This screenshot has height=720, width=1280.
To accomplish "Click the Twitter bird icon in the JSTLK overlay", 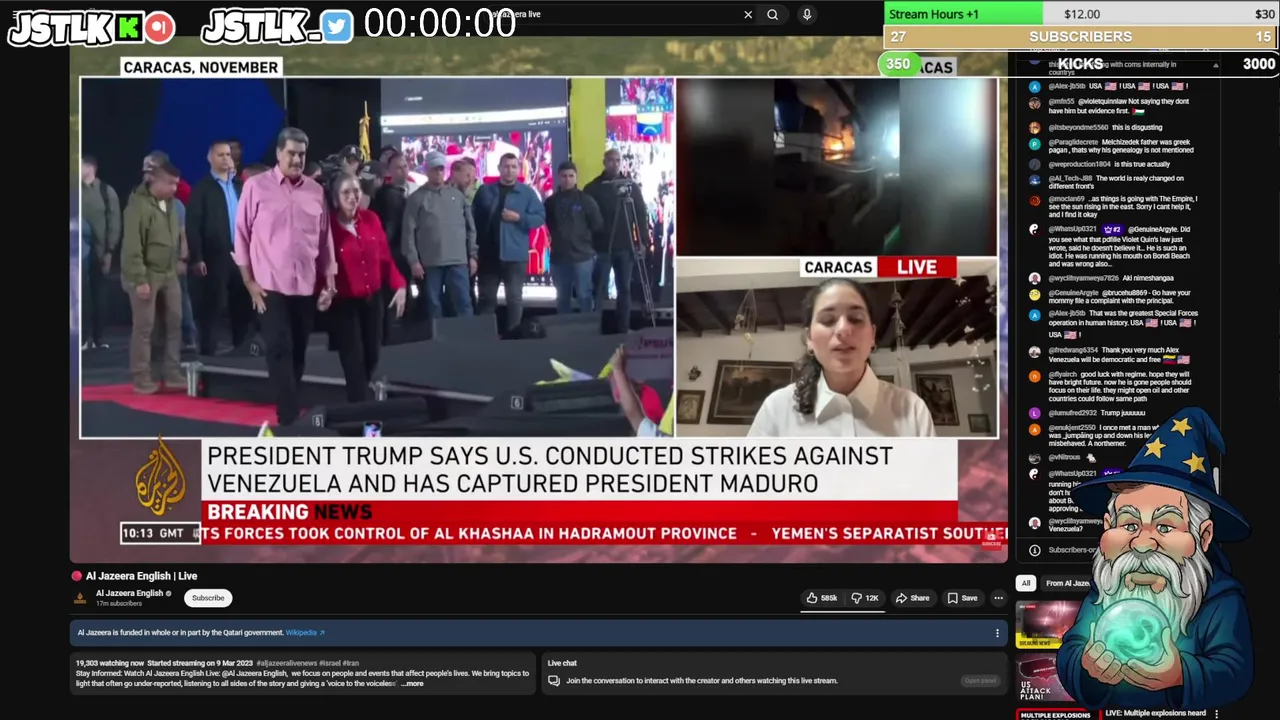I will click(x=337, y=27).
